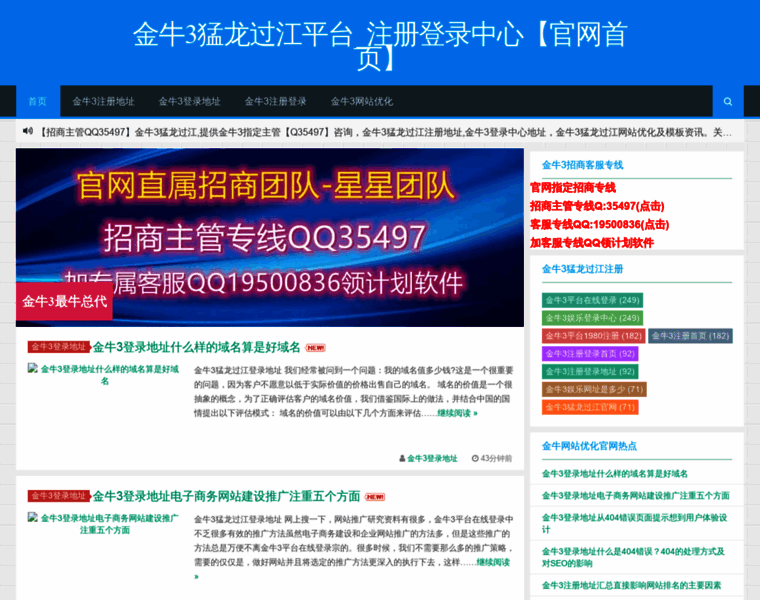Image resolution: width=760 pixels, height=600 pixels.
Task: Click the search magnifier icon in navbar
Action: (727, 102)
